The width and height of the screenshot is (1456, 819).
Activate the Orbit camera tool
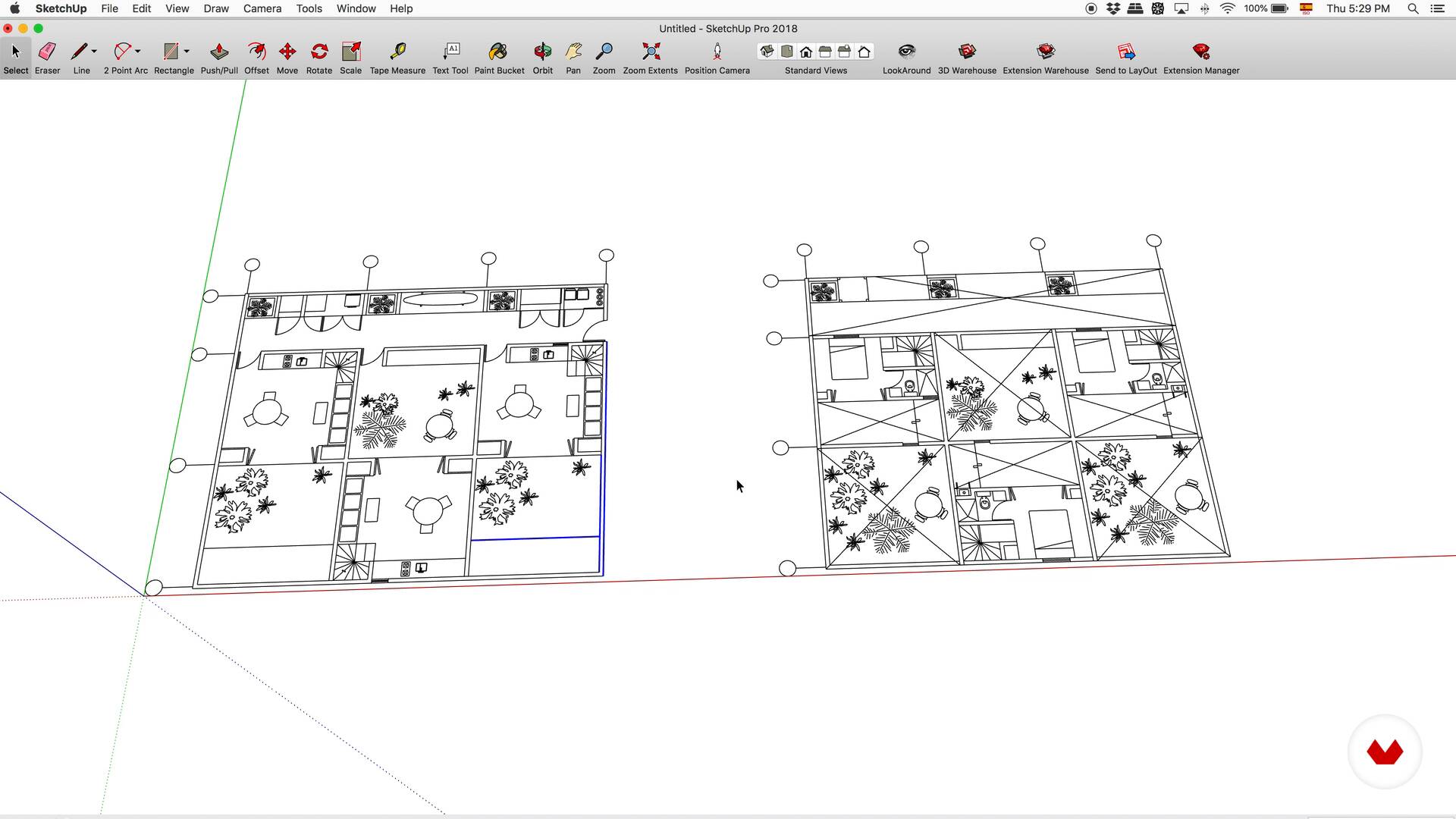pyautogui.click(x=542, y=52)
